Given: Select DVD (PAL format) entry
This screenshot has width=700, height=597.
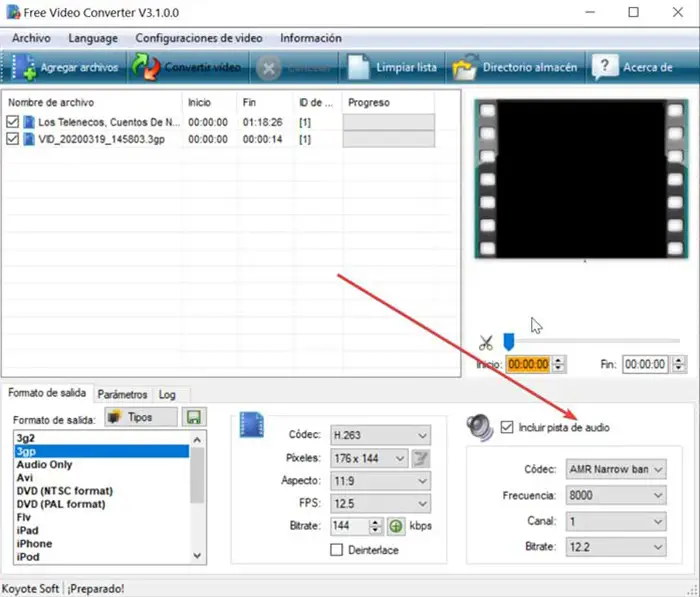Looking at the screenshot, I should (x=102, y=504).
